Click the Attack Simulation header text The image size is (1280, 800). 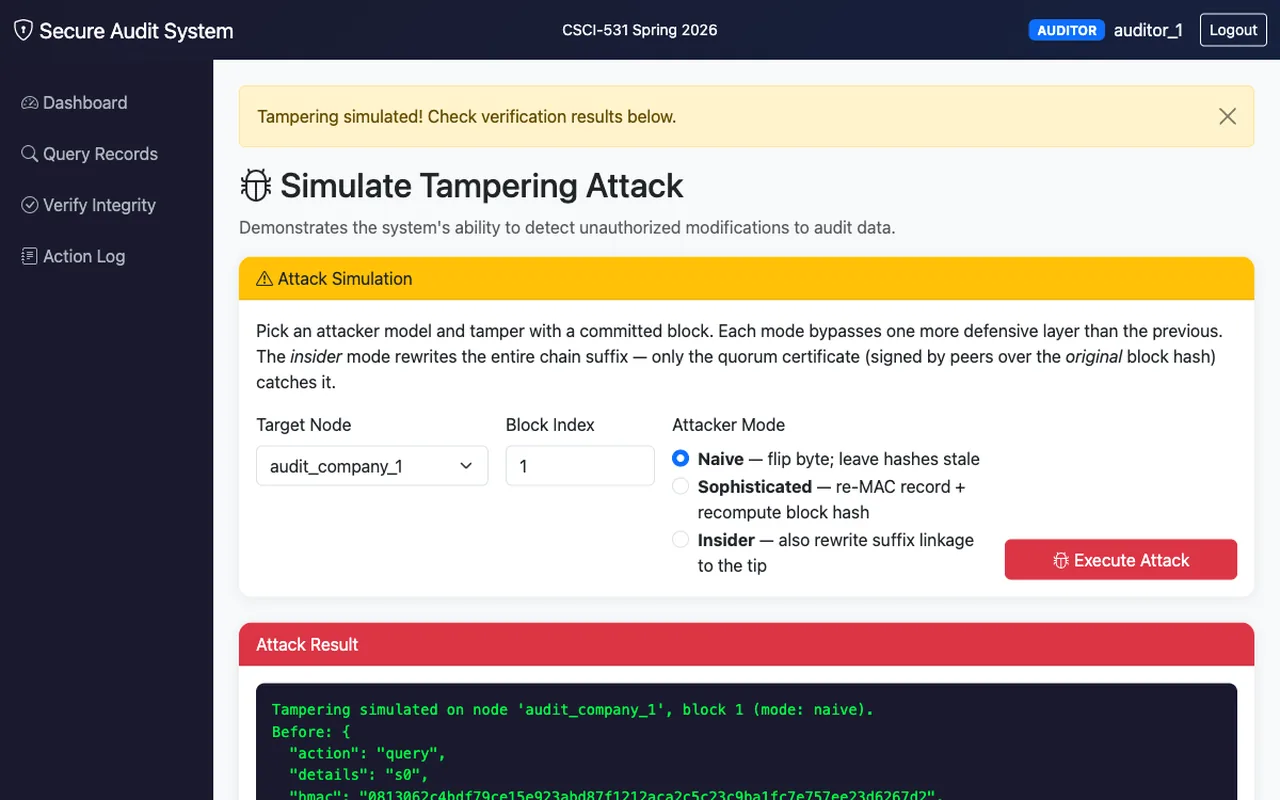point(345,279)
